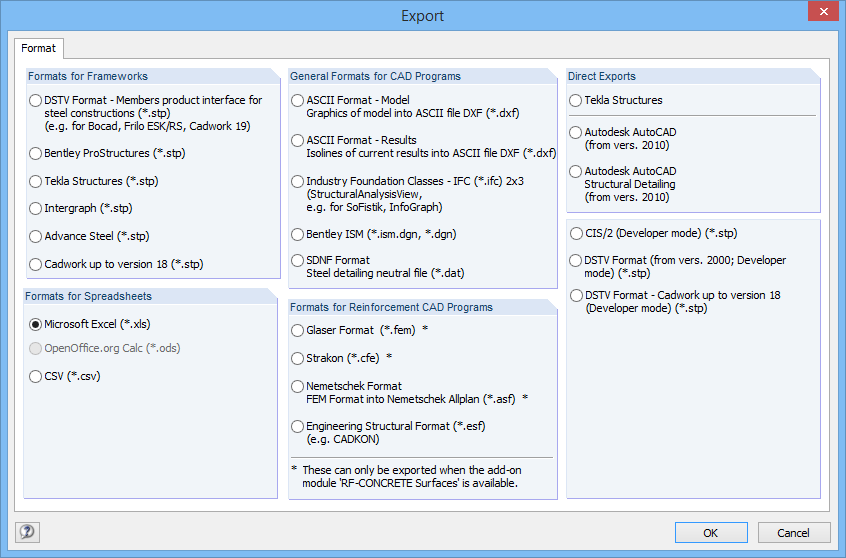This screenshot has width=846, height=558.
Task: Choose Industry Foundation Classes IFC format
Action: pos(298,181)
